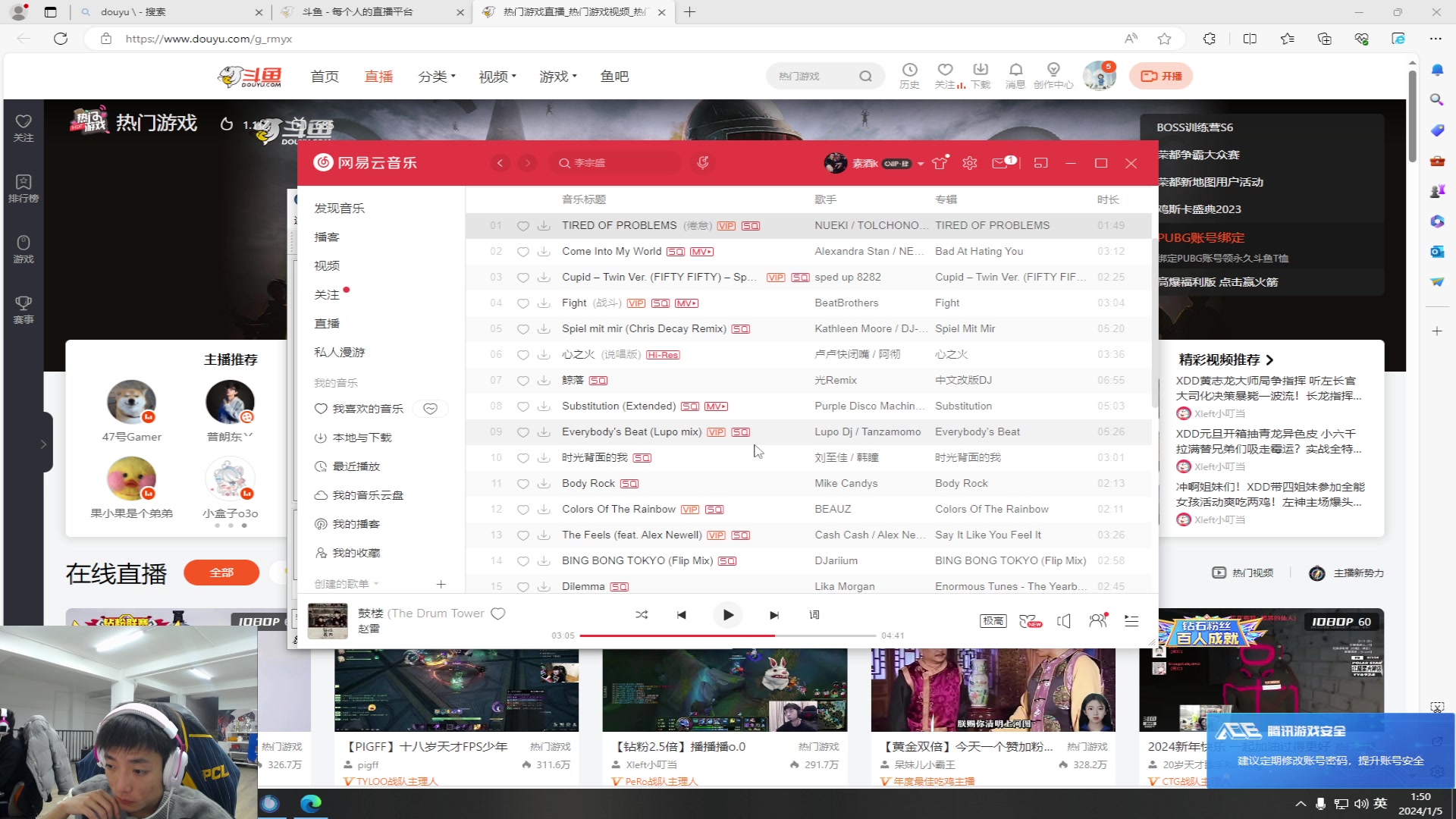Click the listen-to-identify microphone icon

pos(703,162)
